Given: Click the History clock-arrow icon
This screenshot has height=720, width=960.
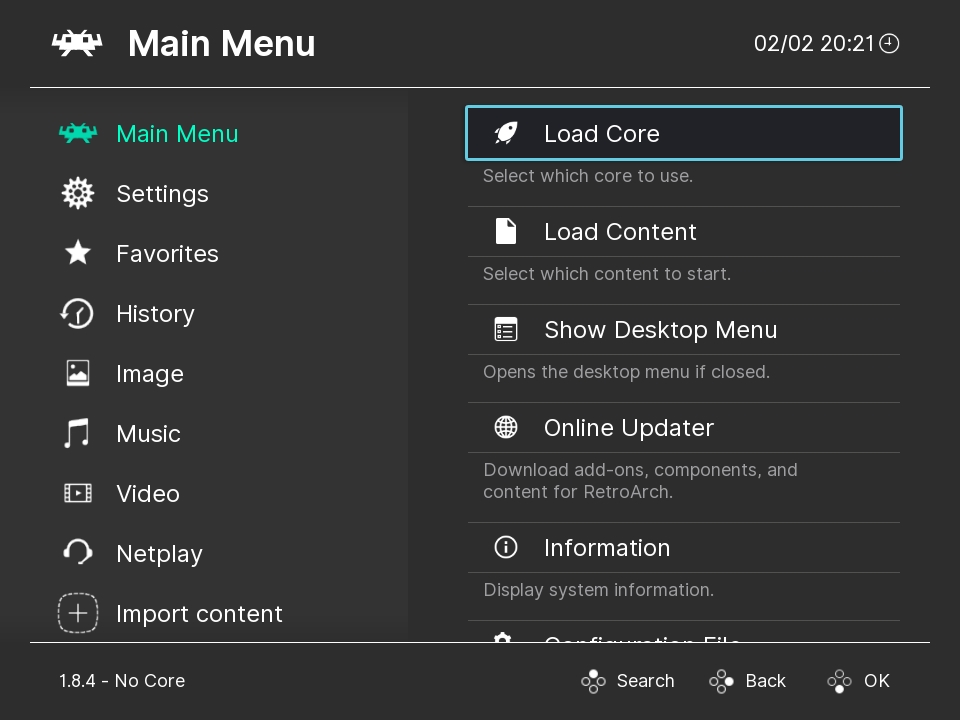Looking at the screenshot, I should (x=78, y=314).
